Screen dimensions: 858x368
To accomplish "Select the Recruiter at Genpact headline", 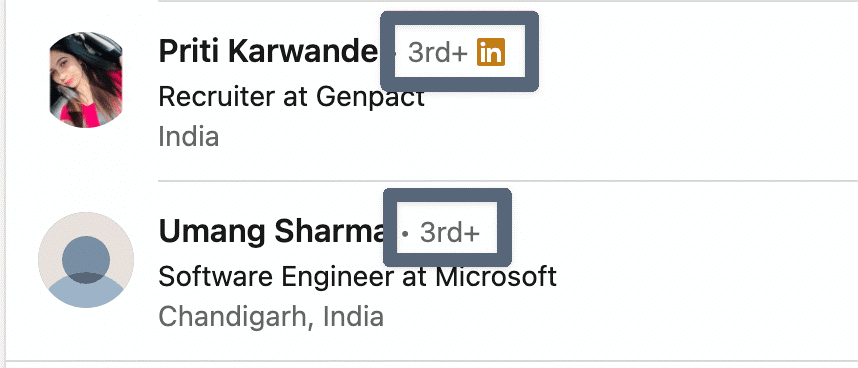I will [291, 97].
